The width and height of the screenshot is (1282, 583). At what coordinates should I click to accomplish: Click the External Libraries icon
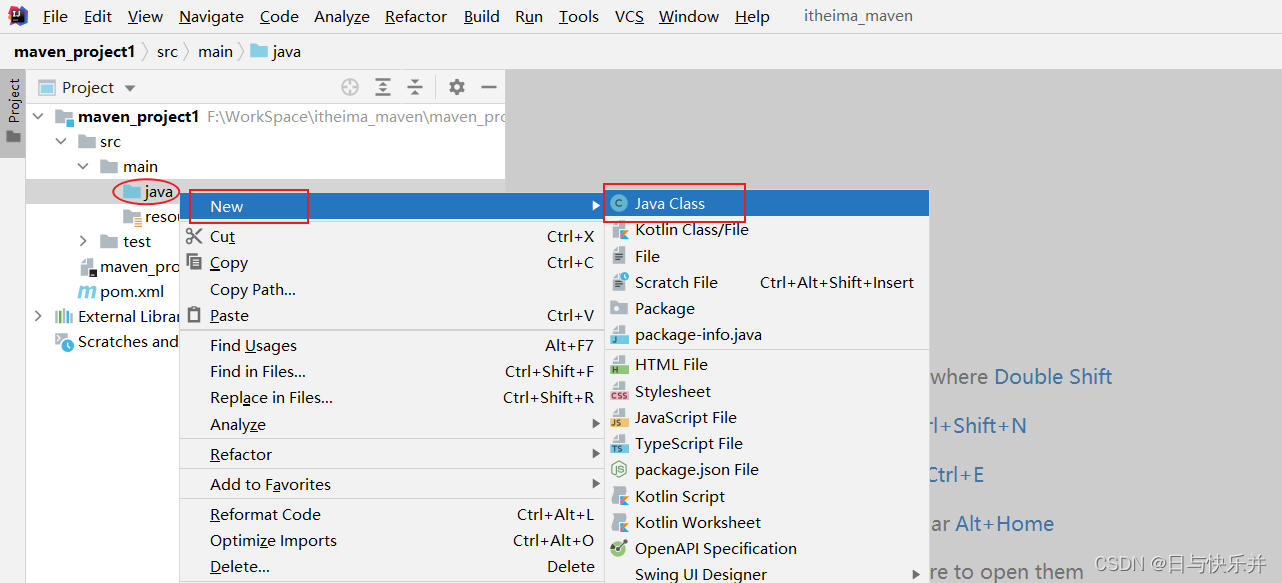(64, 316)
